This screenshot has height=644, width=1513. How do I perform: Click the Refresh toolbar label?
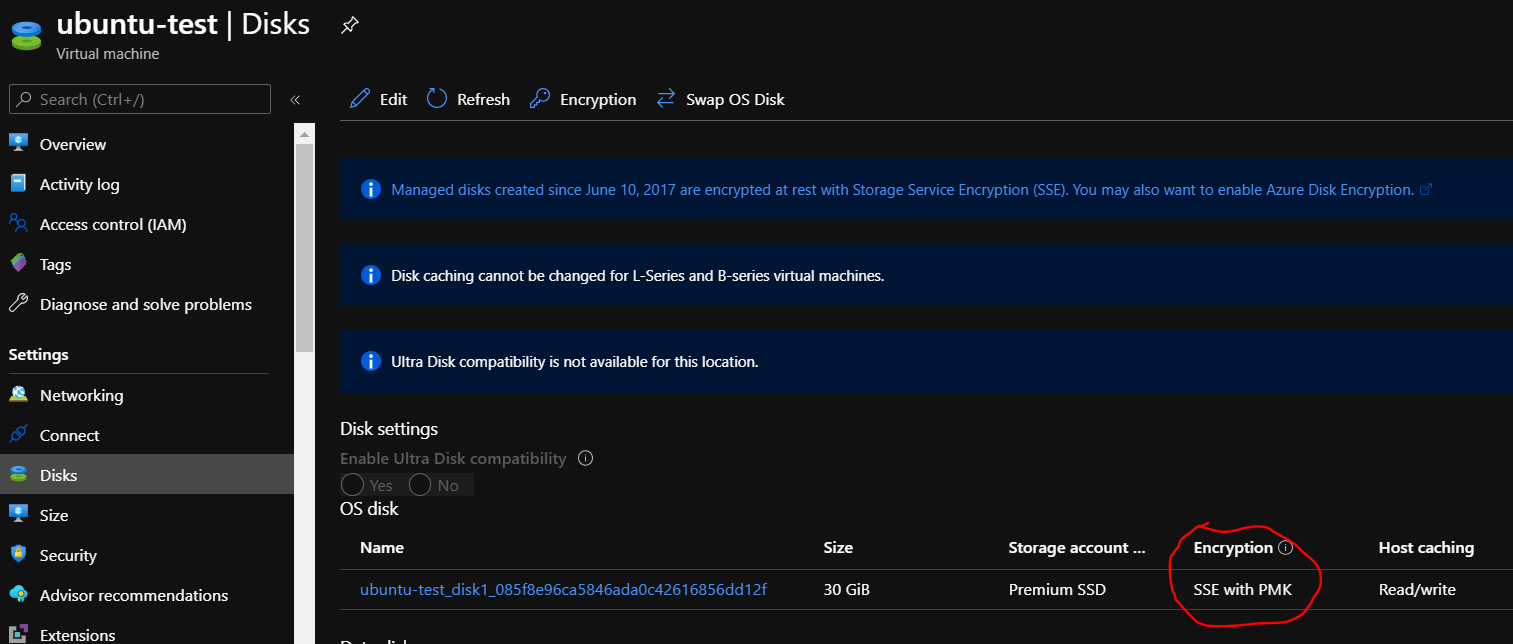[x=483, y=100]
